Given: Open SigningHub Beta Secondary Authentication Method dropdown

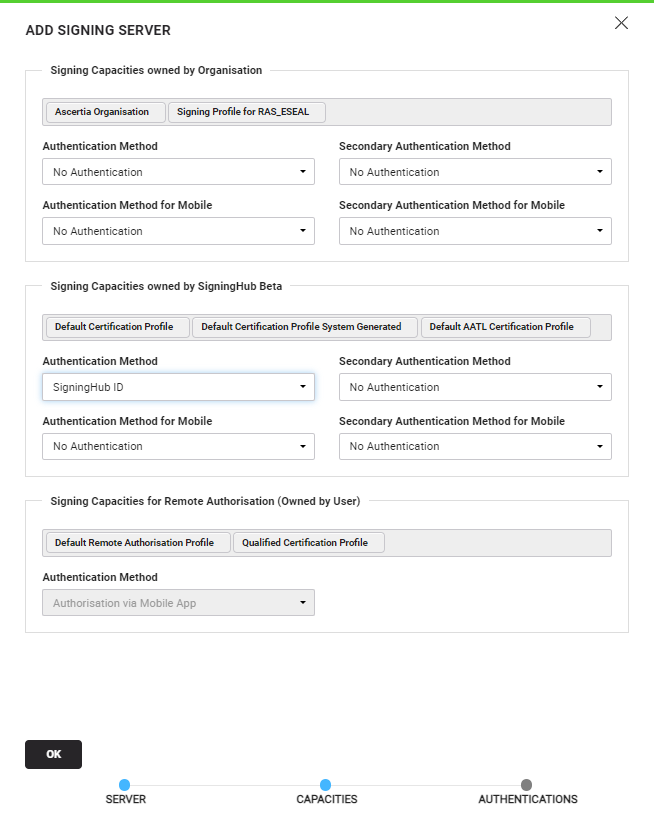Looking at the screenshot, I should (x=475, y=387).
